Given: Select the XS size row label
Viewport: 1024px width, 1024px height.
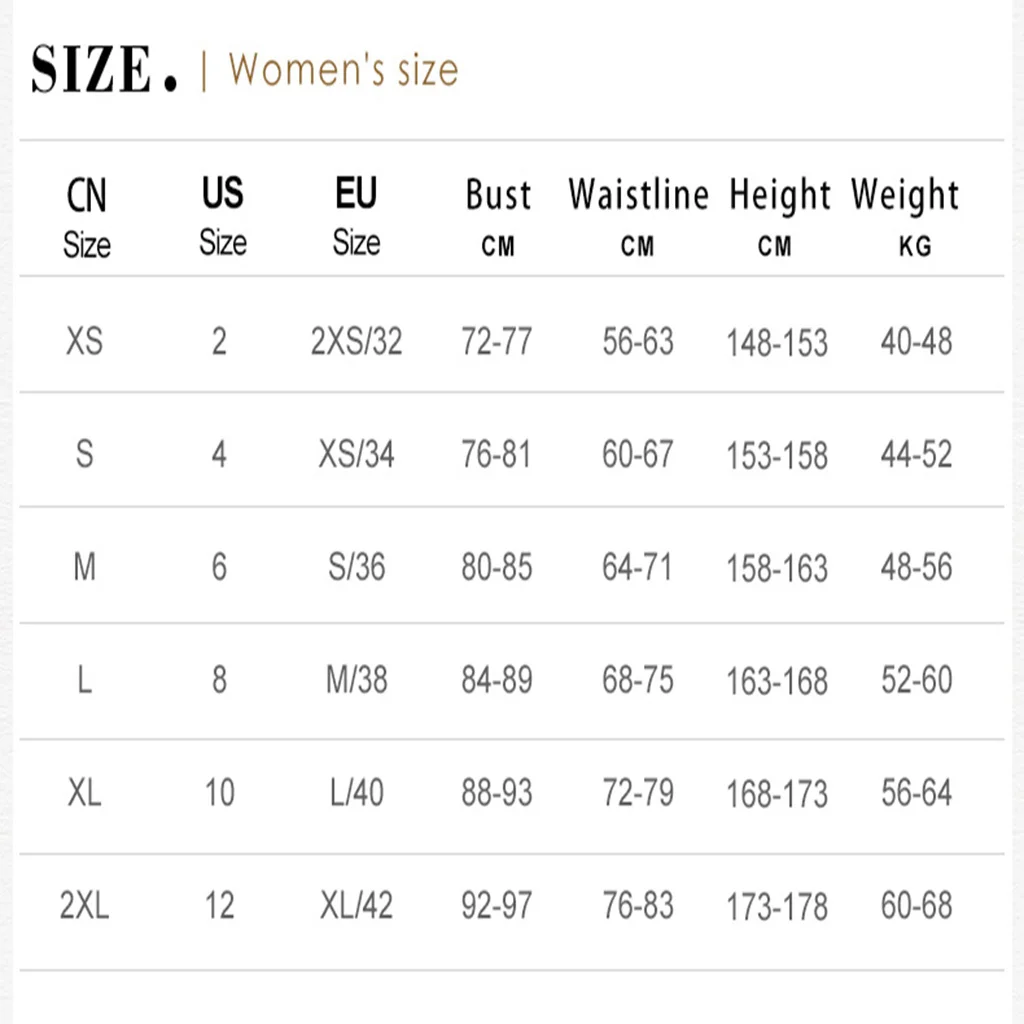Looking at the screenshot, I should click(x=84, y=342).
